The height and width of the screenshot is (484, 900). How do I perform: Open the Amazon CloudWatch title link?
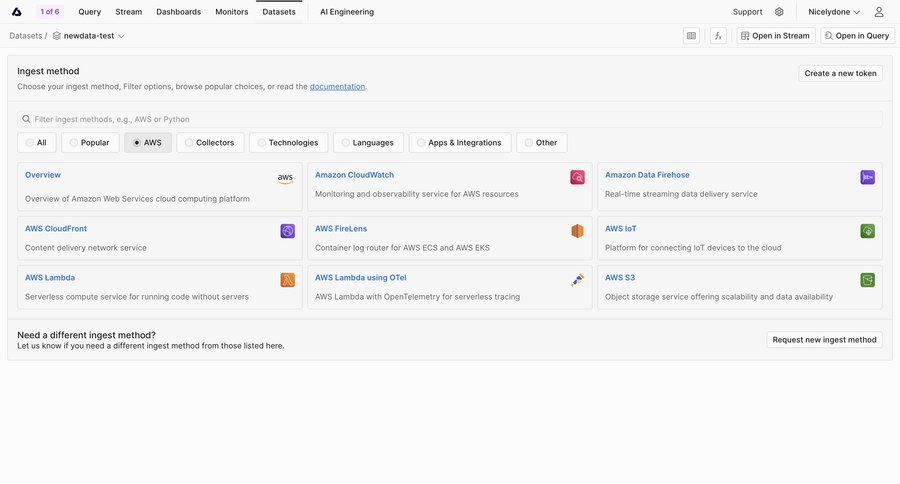354,175
